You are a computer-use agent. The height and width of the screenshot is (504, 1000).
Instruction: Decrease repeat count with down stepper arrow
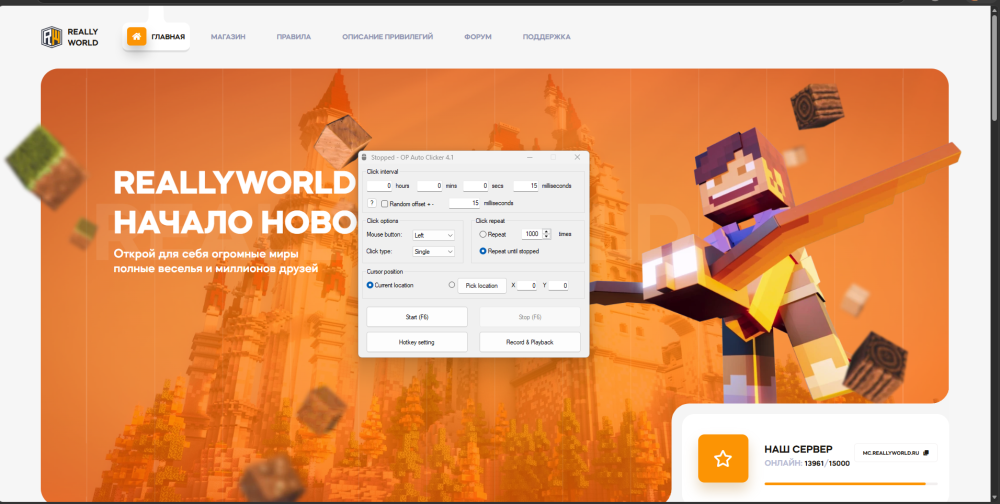click(547, 237)
